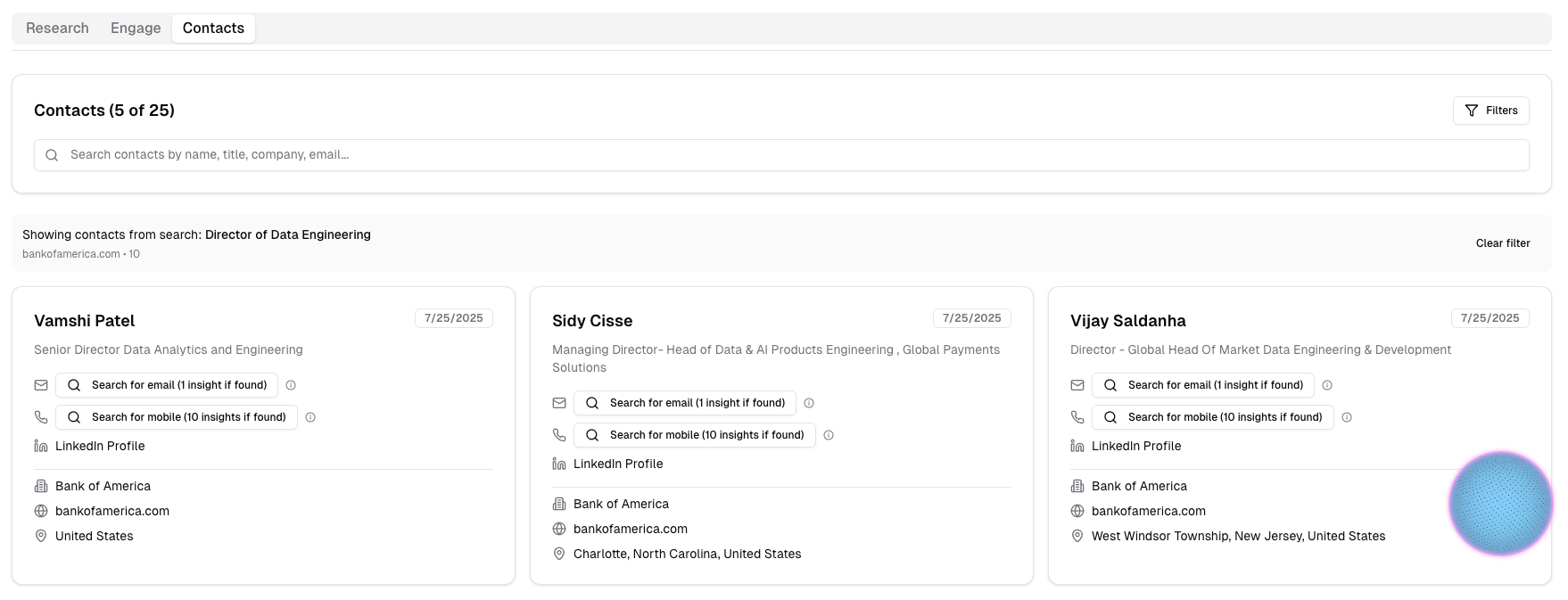Search for Vijay Saldanha's email

pos(1202,385)
